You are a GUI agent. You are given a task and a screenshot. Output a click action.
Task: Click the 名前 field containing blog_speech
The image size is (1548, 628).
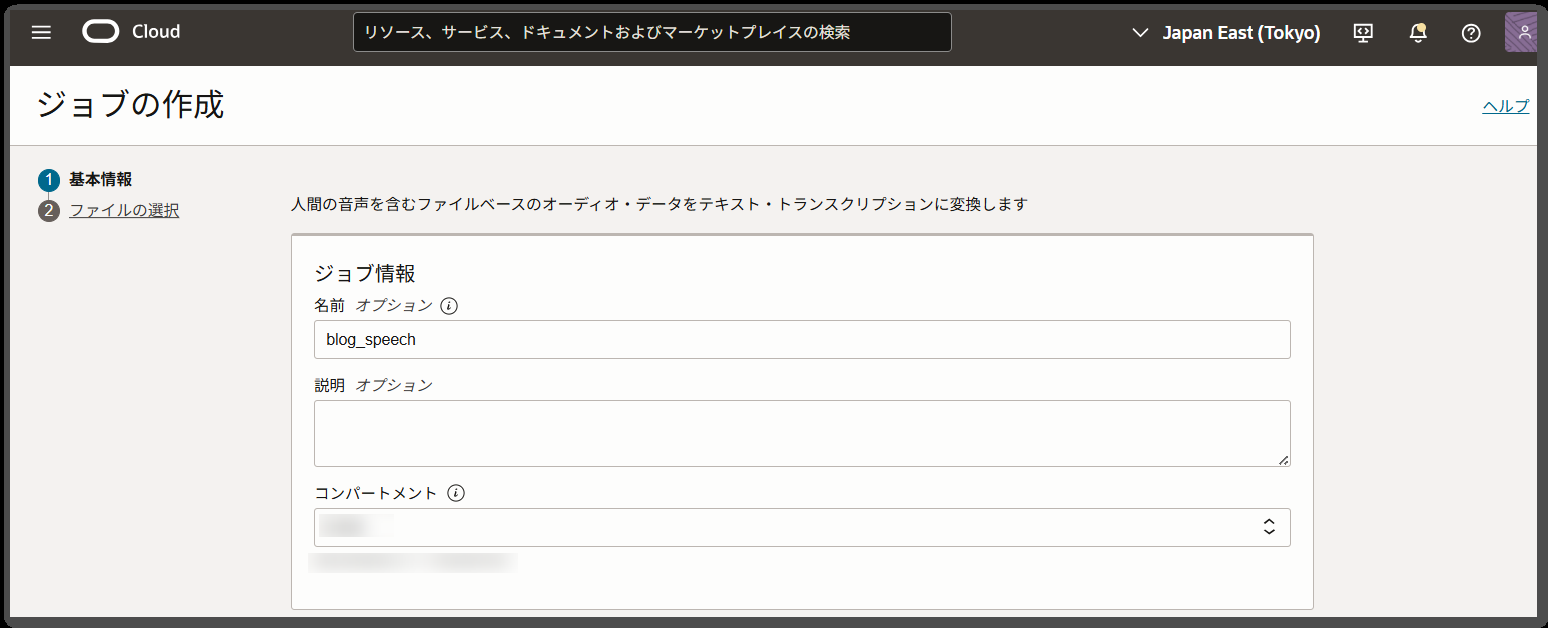[802, 339]
